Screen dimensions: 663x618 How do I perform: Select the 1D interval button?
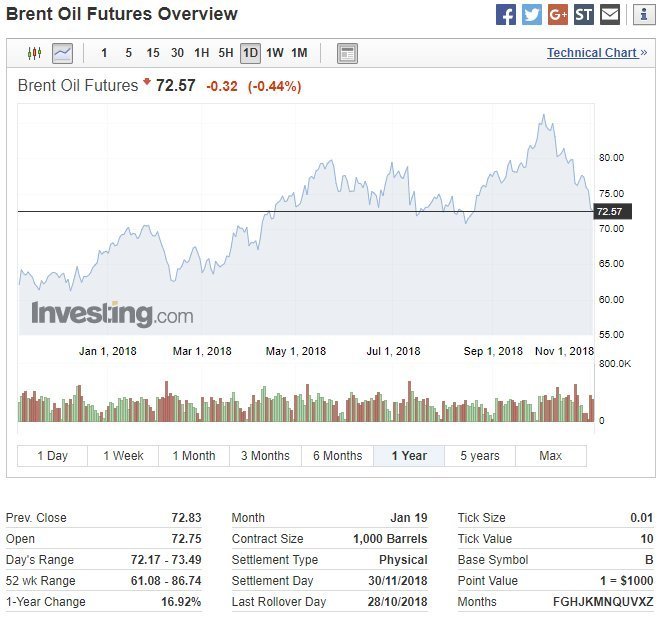pyautogui.click(x=250, y=53)
